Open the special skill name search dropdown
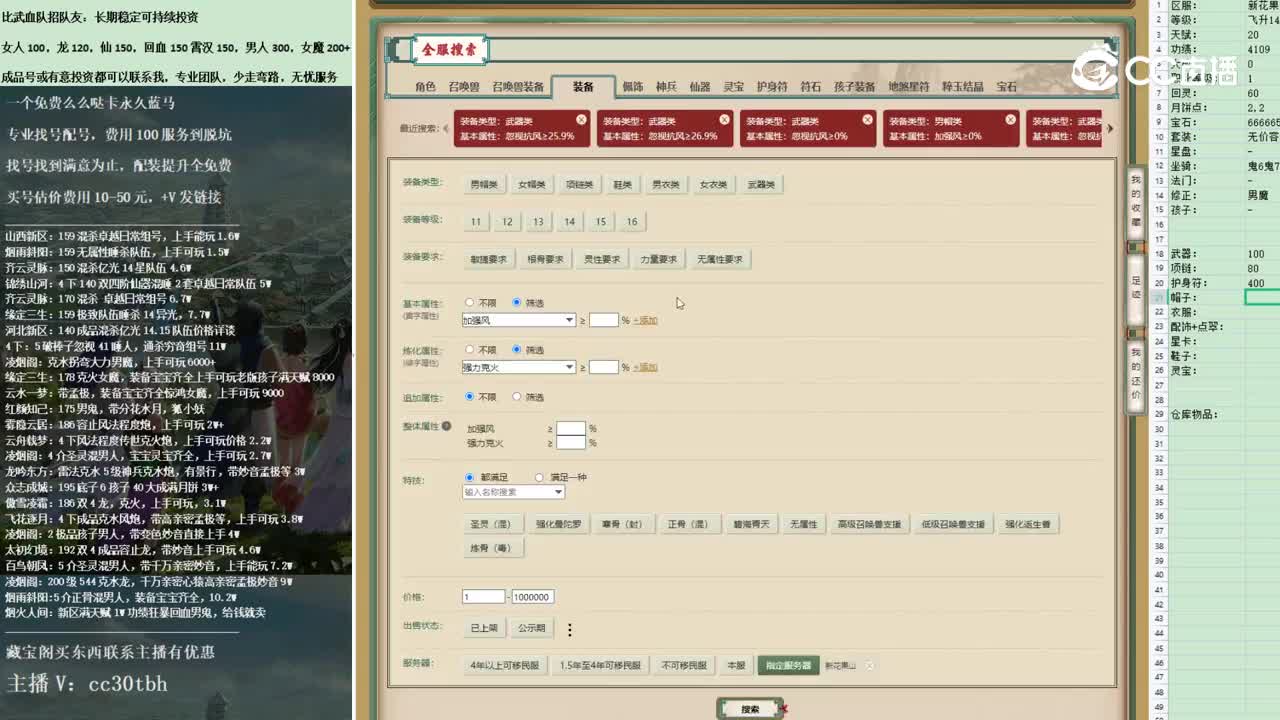 [x=513, y=491]
